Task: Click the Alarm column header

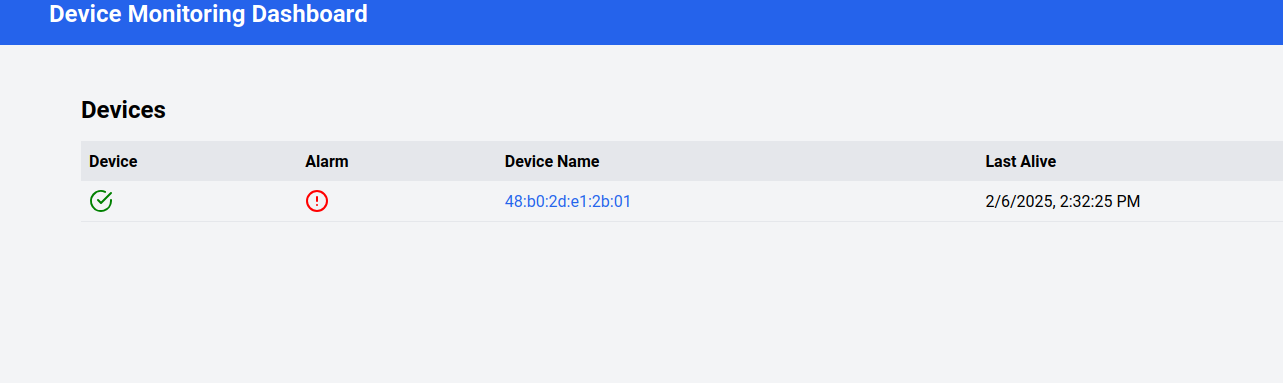Action: [327, 161]
